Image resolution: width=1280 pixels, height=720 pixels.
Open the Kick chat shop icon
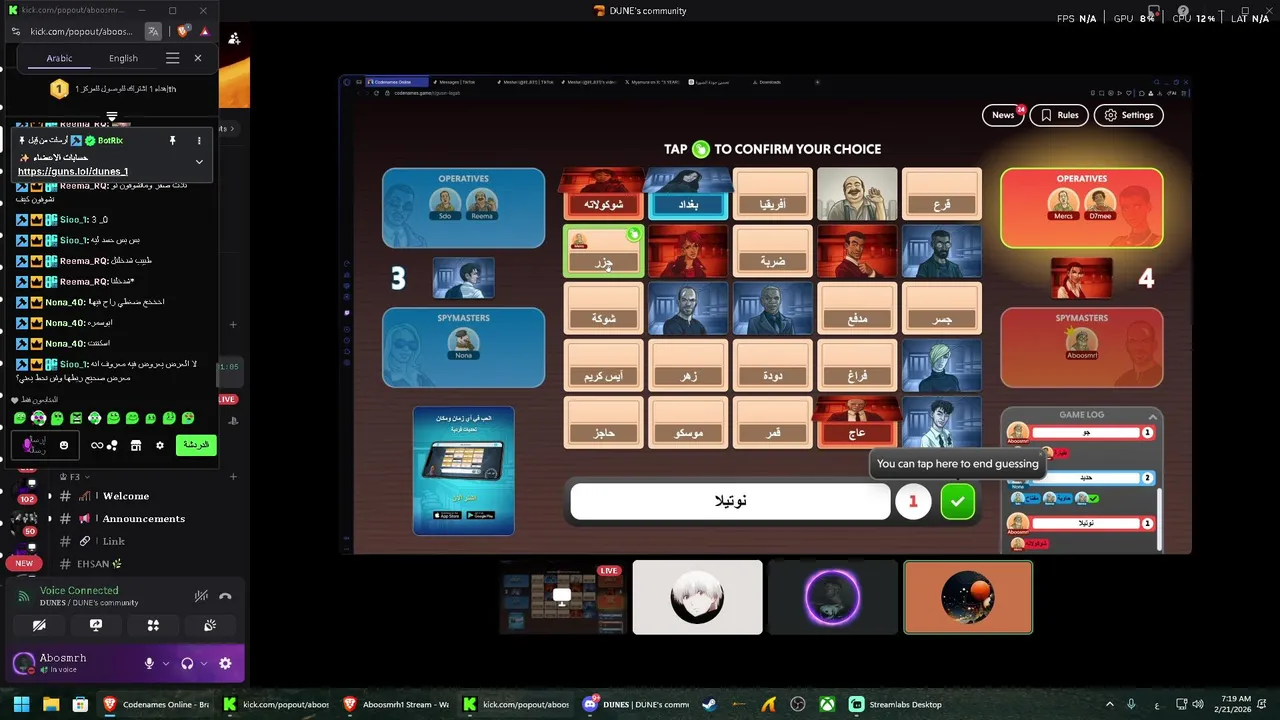point(136,445)
